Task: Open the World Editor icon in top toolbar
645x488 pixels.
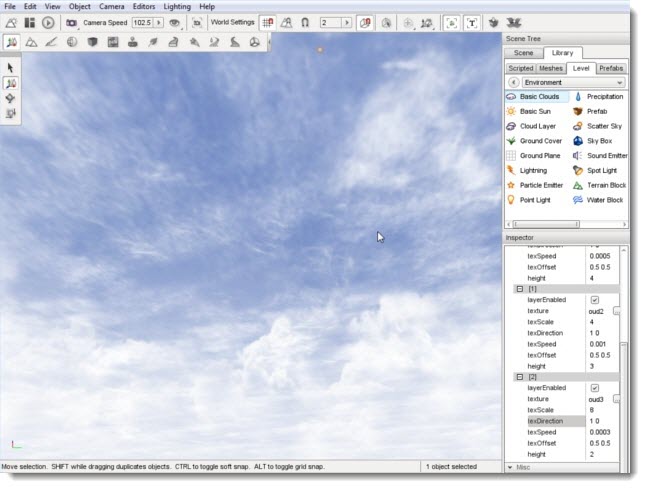Action: (11, 23)
